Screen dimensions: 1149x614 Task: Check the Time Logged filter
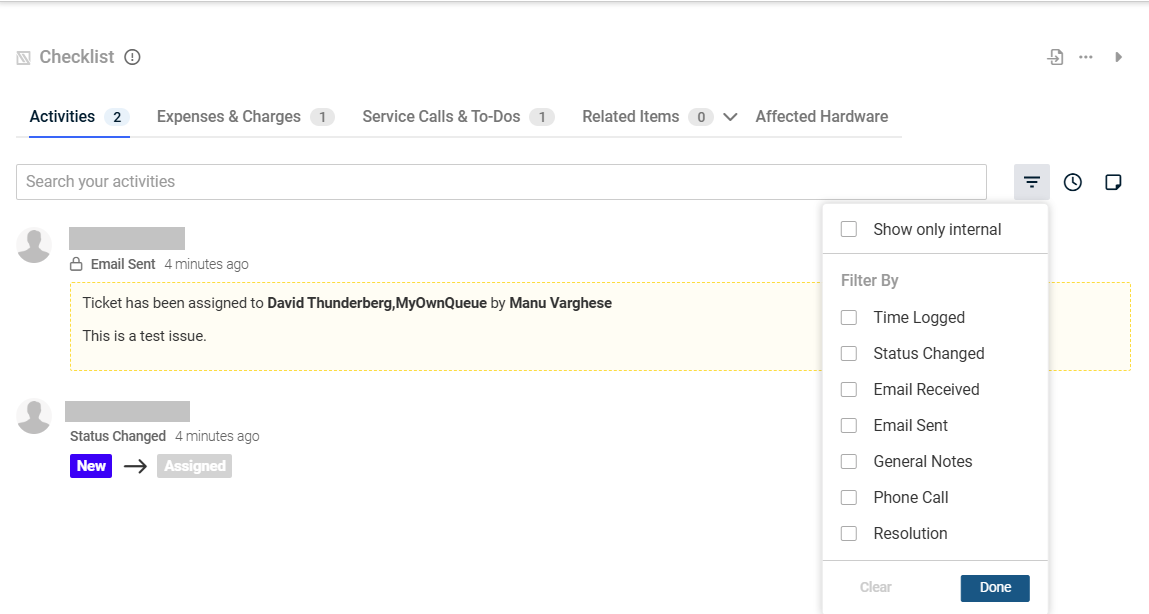coord(849,317)
